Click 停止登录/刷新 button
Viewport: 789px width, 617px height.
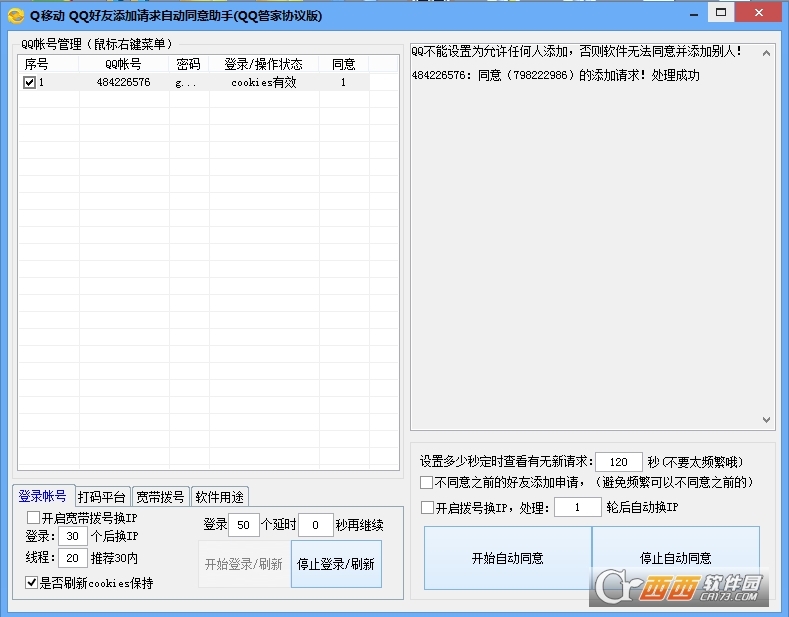pos(336,564)
